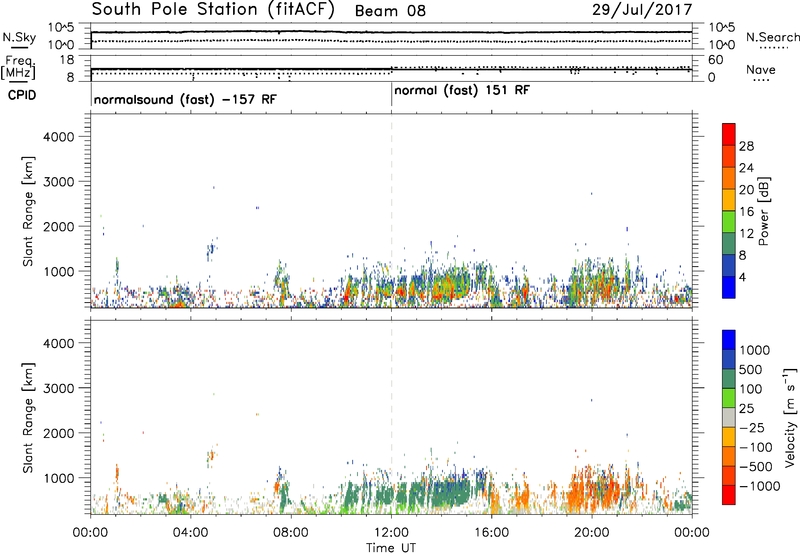Image resolution: width=800 pixels, height=554 pixels.
Task: Pick the gray -25 to 25 Velocity segment
Action: [x=729, y=417]
